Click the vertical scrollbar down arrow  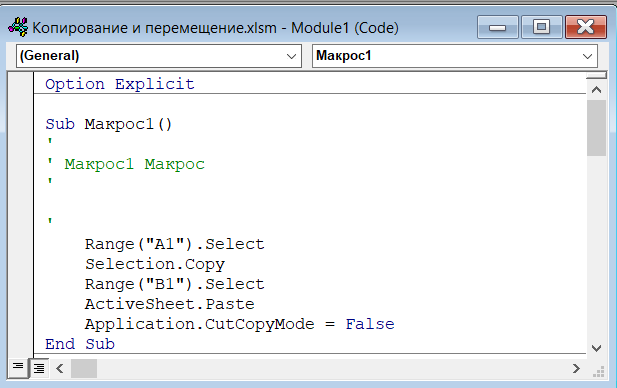pos(596,348)
